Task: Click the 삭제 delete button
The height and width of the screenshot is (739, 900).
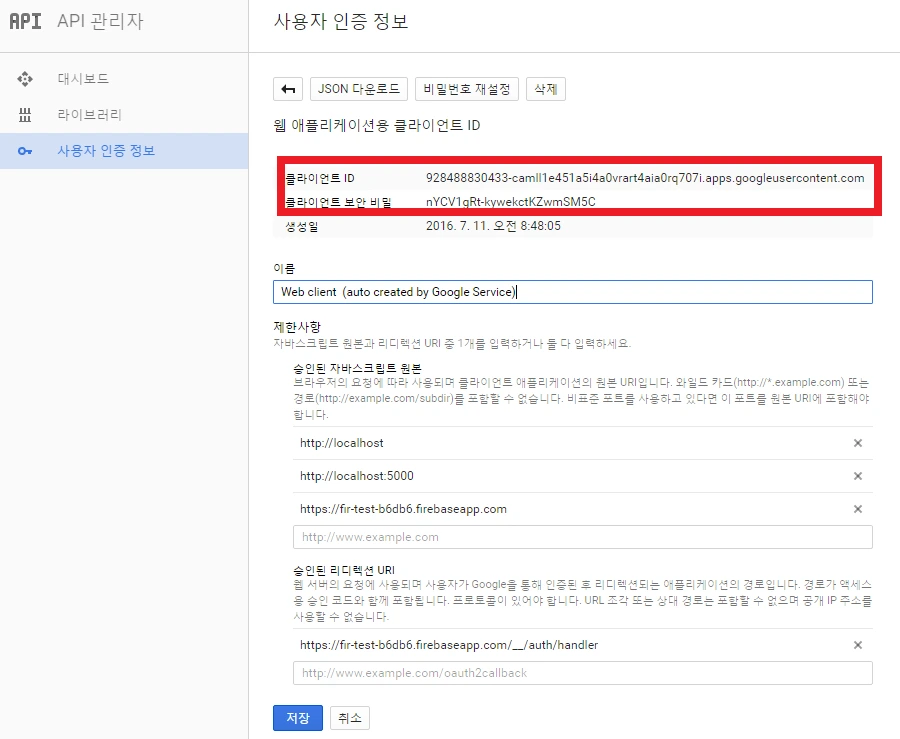Action: tap(545, 88)
